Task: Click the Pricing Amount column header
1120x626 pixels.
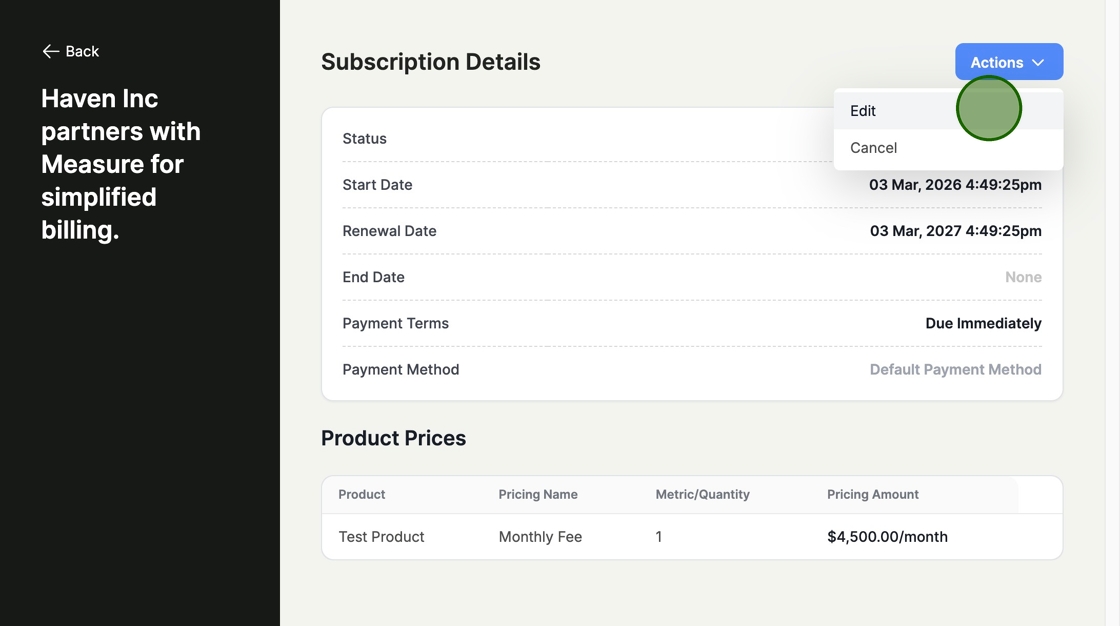Action: pos(872,494)
